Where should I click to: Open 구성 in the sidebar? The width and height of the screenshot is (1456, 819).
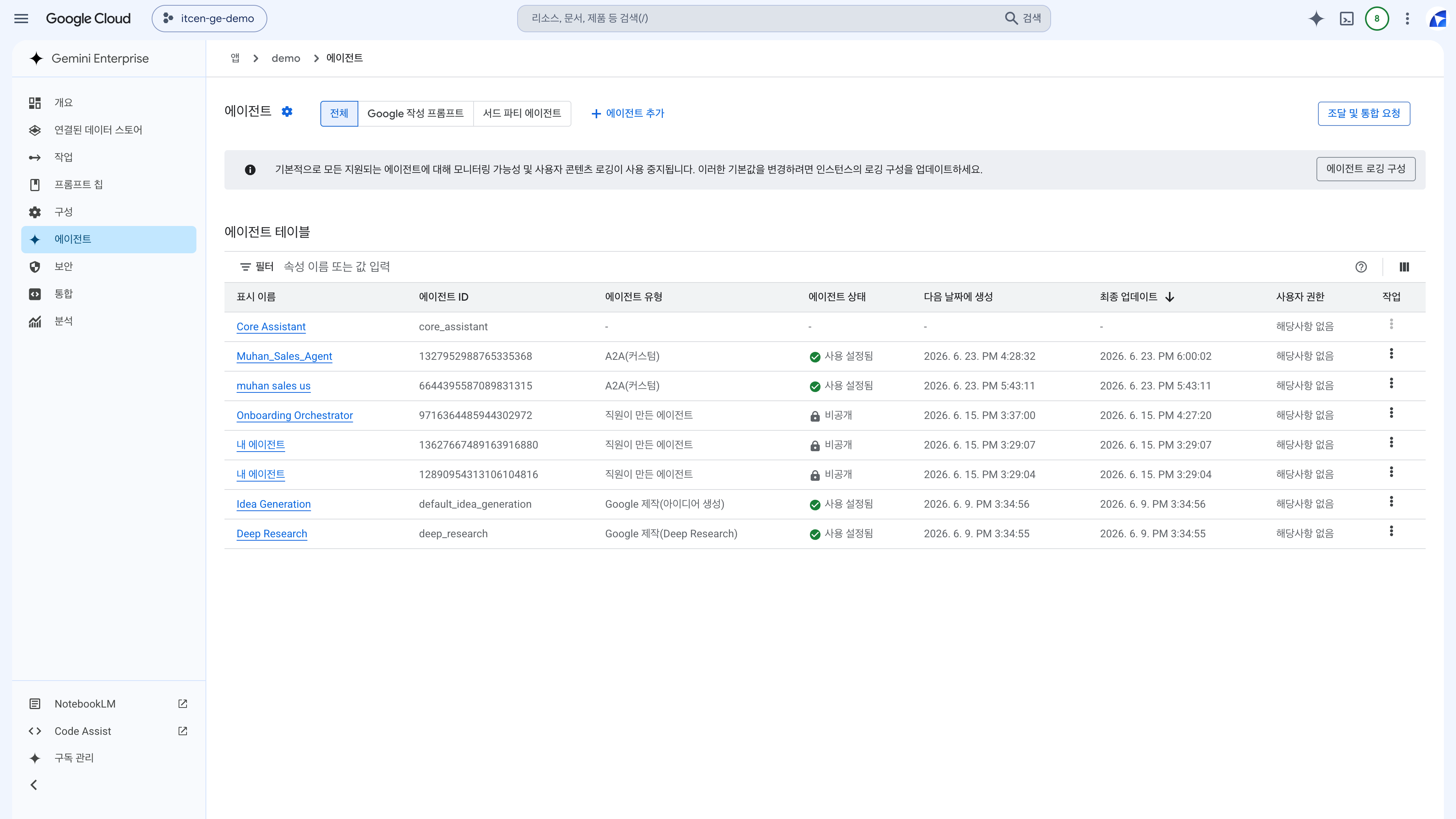click(x=108, y=212)
